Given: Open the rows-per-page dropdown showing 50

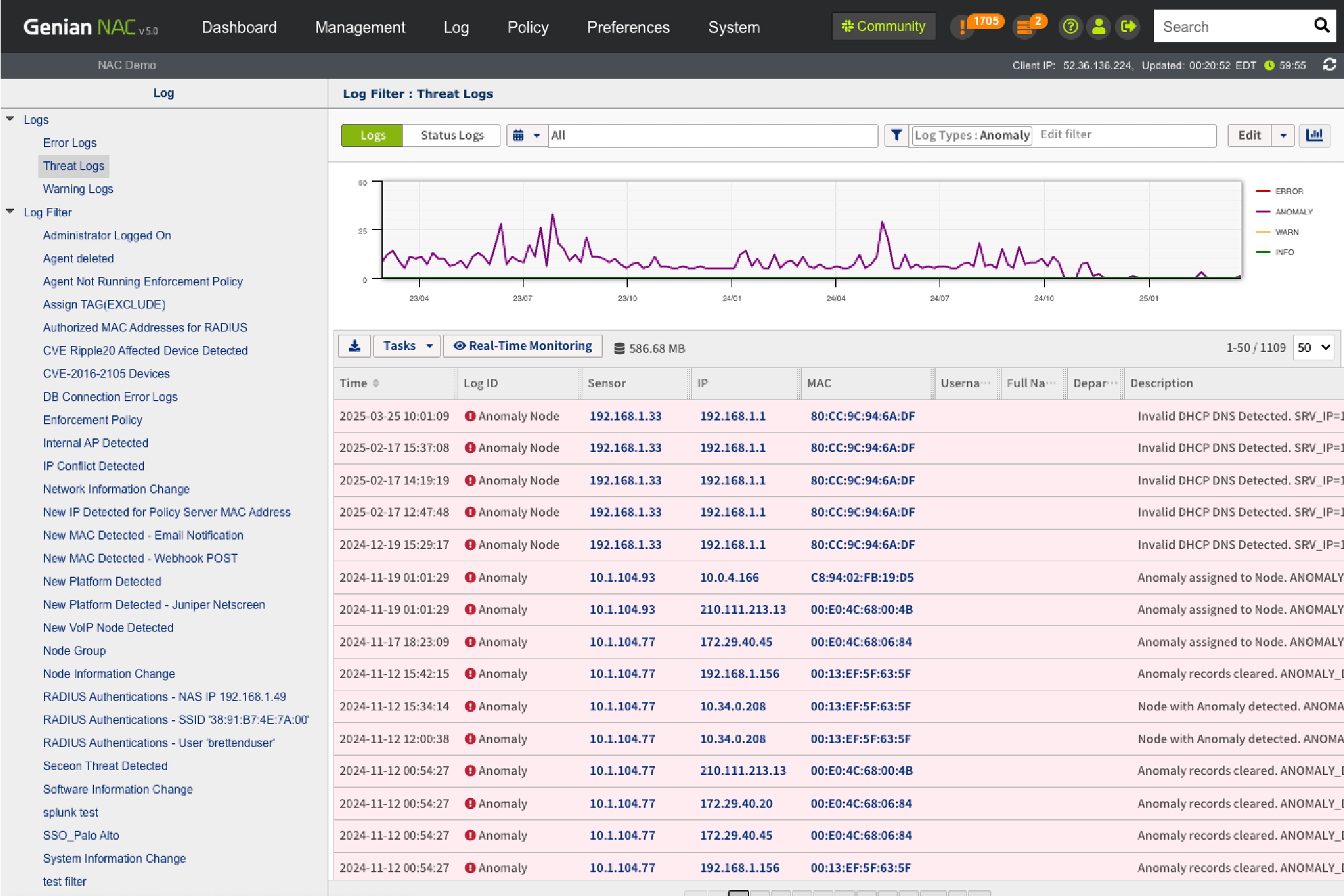Looking at the screenshot, I should point(1314,348).
